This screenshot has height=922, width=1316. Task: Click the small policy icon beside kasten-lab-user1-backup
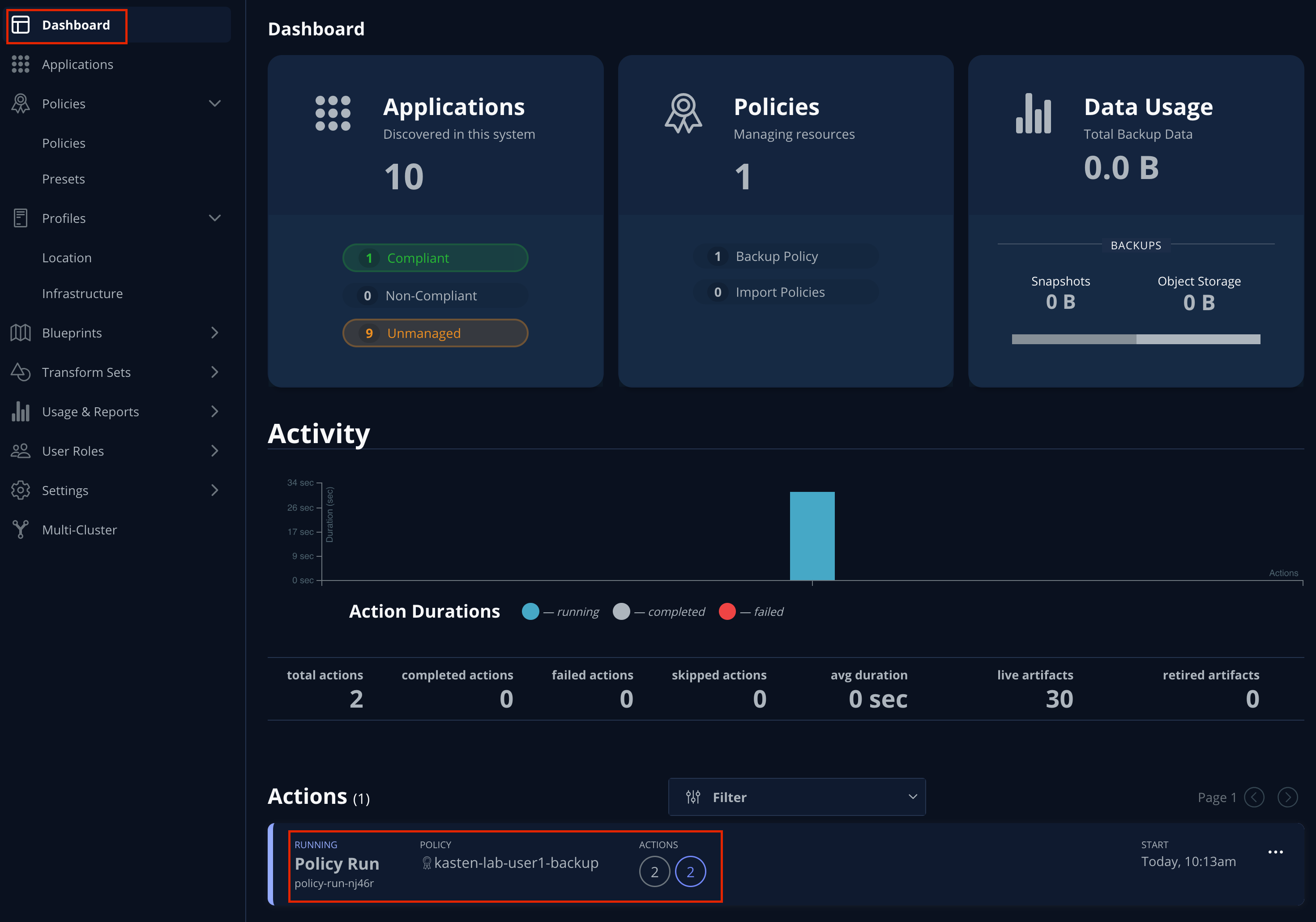point(427,862)
